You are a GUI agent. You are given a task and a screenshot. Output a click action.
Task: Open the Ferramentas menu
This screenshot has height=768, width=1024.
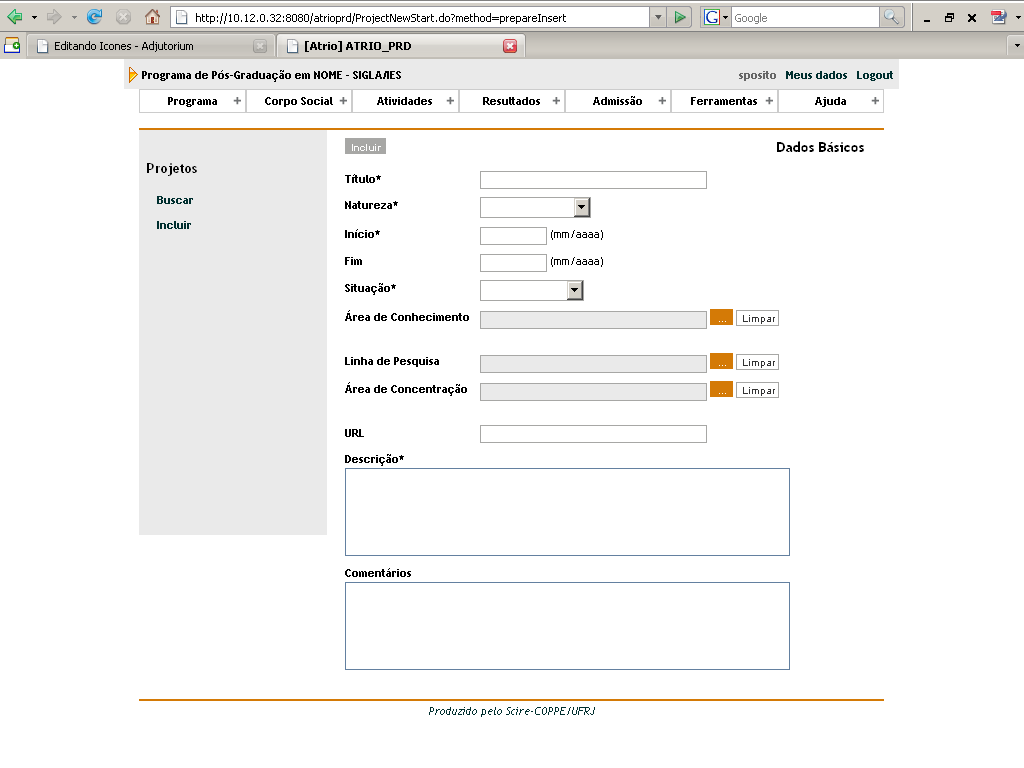[x=723, y=101]
